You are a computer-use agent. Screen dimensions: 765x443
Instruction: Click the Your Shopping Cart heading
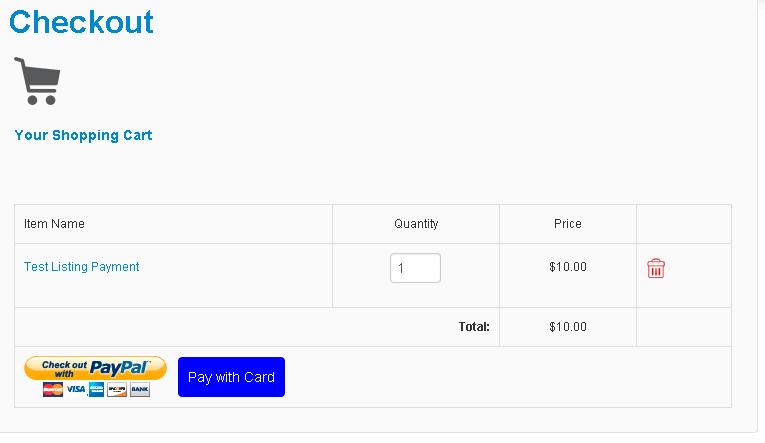(83, 135)
